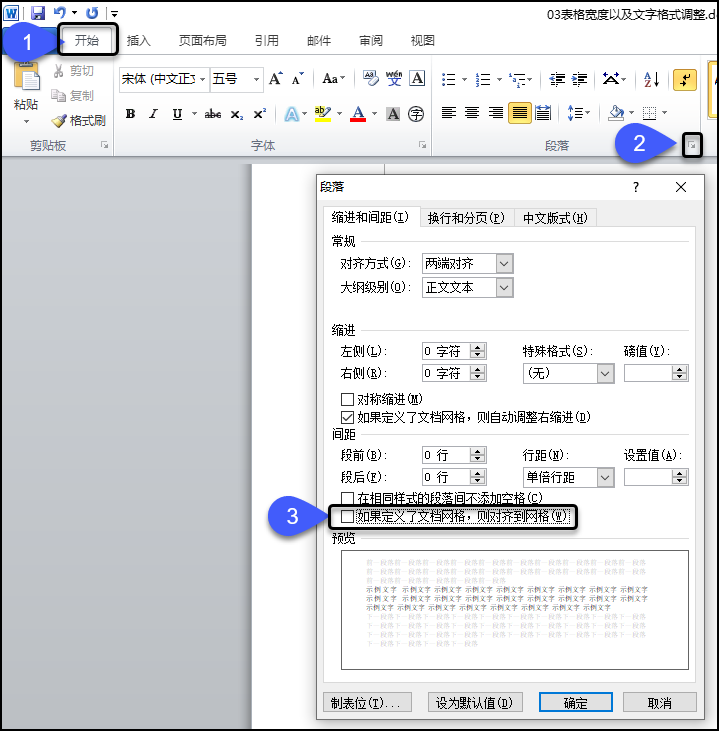This screenshot has height=731, width=719.
Task: Open the font size 五号 dropdown
Action: pos(256,79)
